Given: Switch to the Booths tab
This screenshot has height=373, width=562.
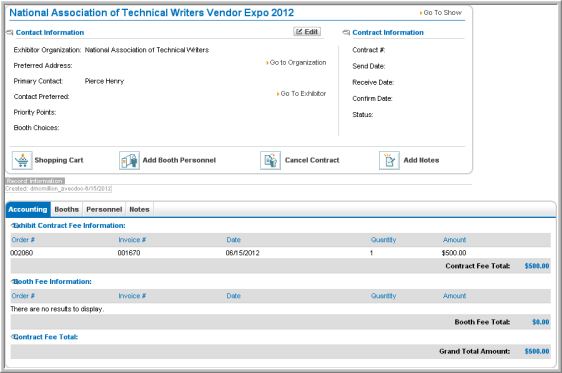Looking at the screenshot, I should click(67, 210).
